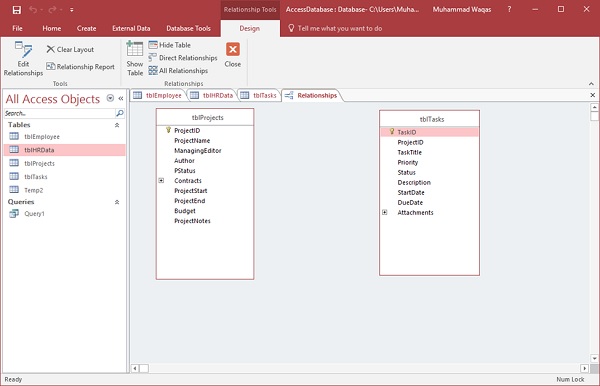The width and height of the screenshot is (600, 386).
Task: Close the current document with the X
Action: (592, 95)
